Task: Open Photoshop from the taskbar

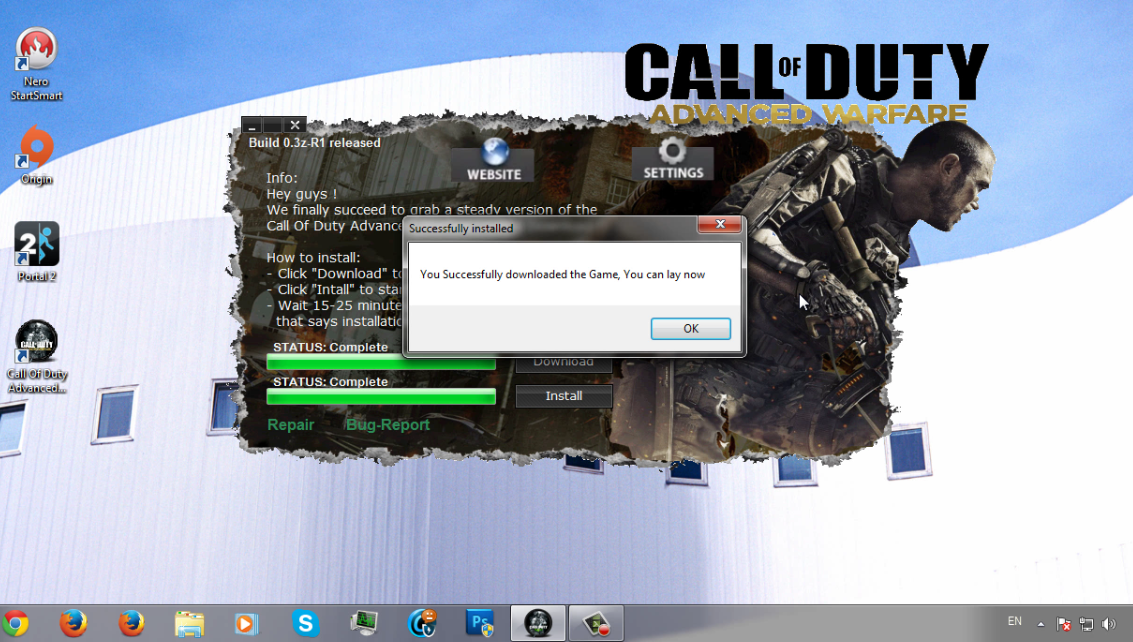Action: point(480,622)
